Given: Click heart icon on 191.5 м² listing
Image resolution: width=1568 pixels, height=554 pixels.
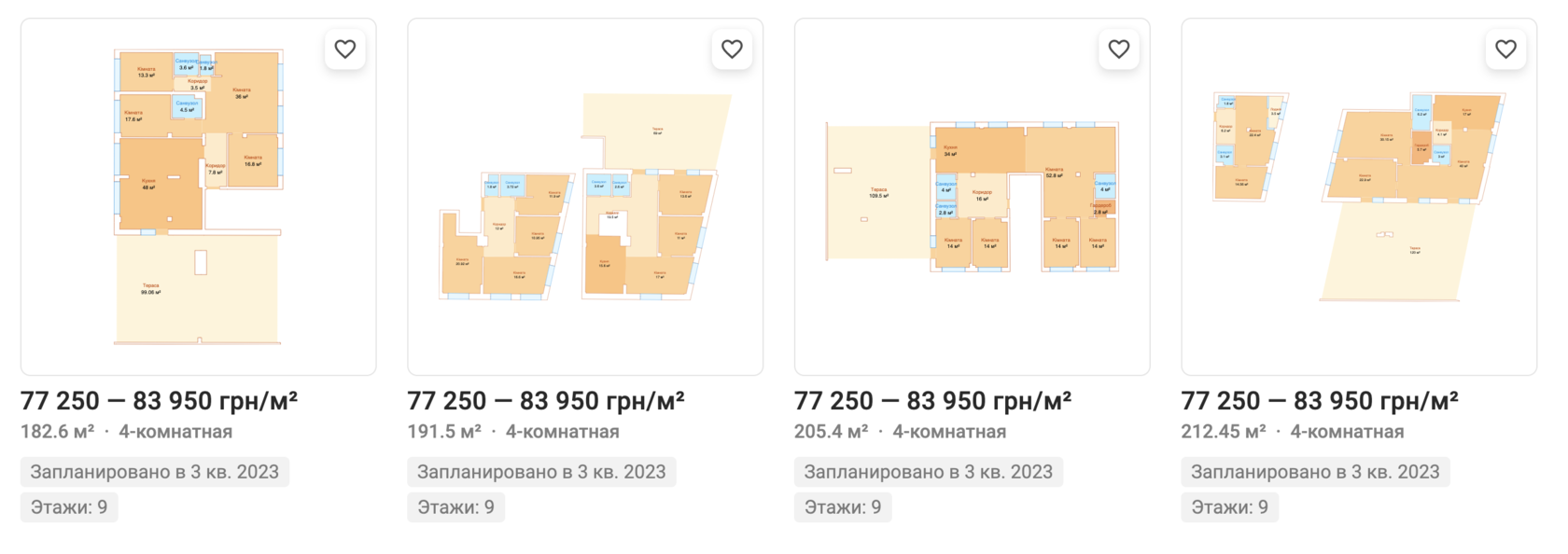Looking at the screenshot, I should pos(732,49).
